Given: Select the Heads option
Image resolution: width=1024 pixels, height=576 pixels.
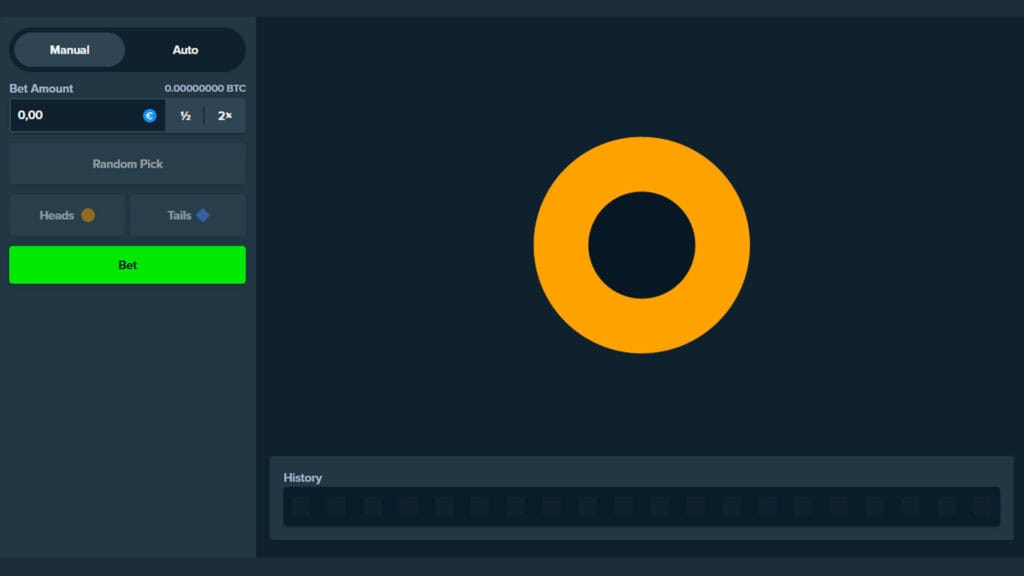Looking at the screenshot, I should point(67,215).
